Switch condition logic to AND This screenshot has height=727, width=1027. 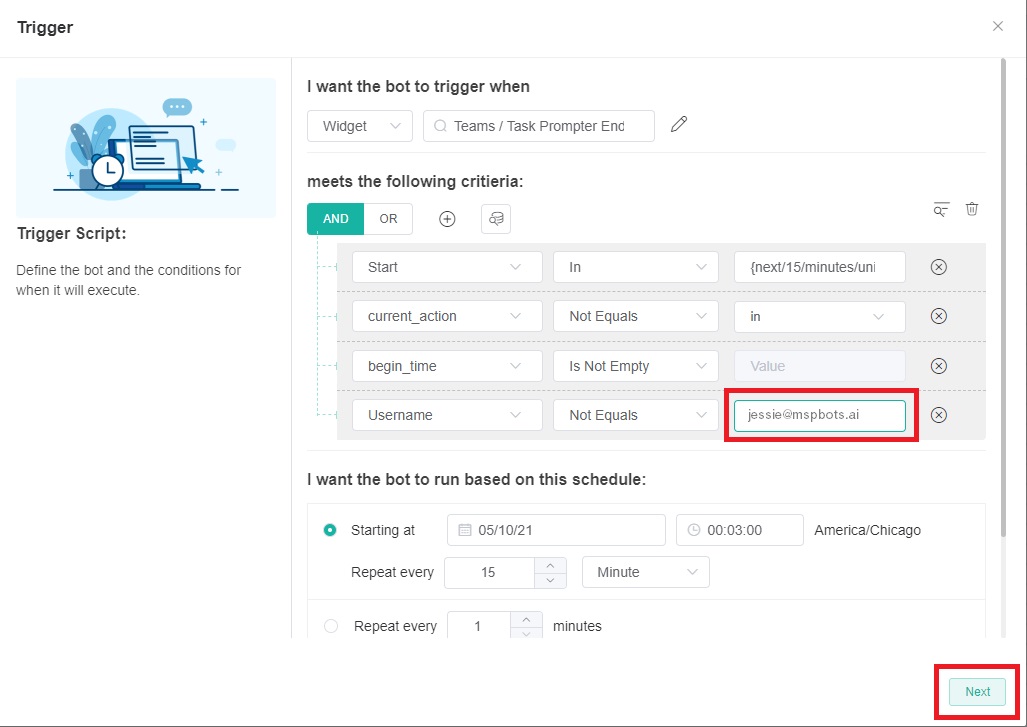pyautogui.click(x=336, y=219)
